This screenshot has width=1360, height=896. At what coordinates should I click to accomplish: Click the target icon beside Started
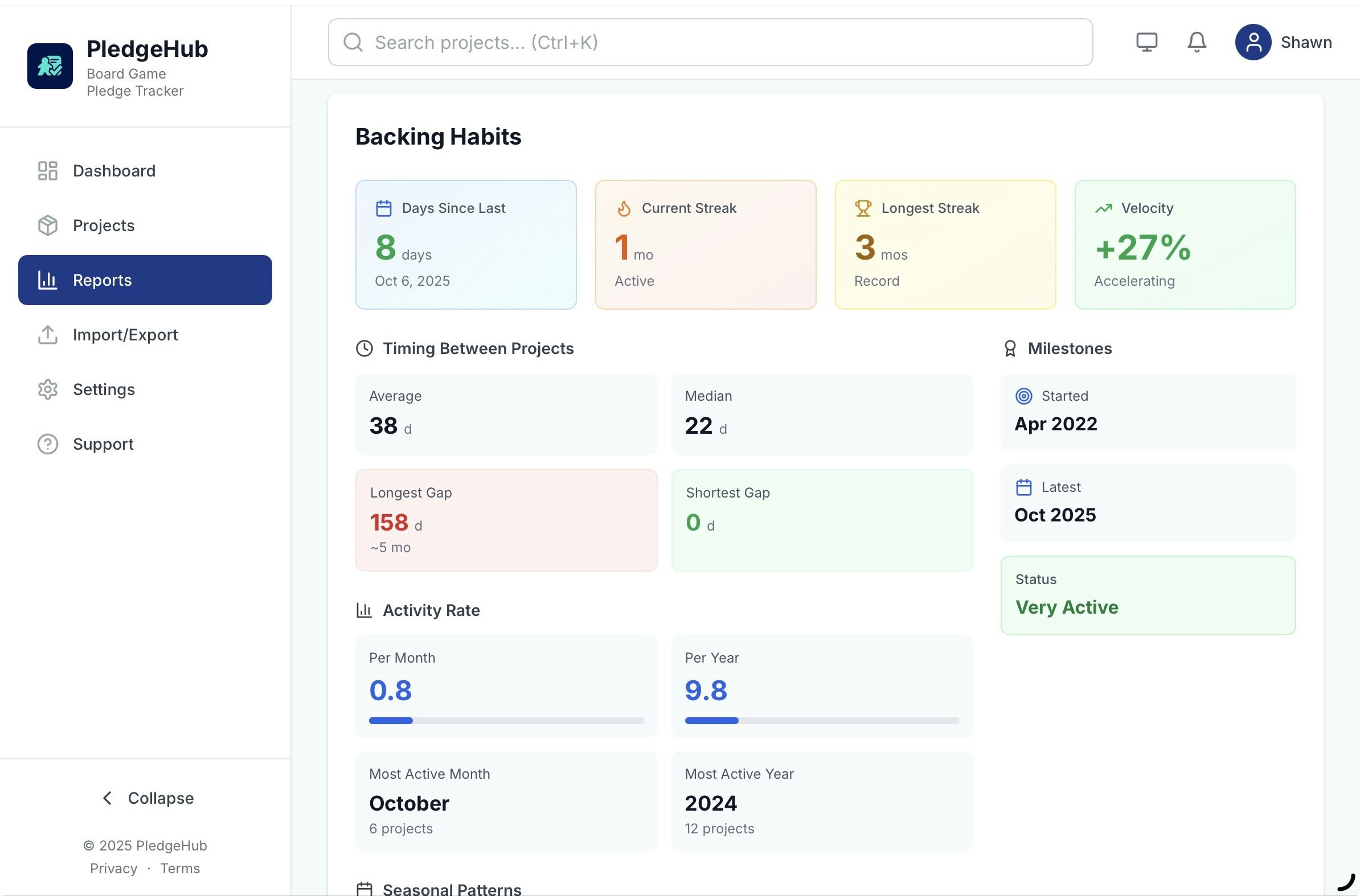coord(1023,396)
